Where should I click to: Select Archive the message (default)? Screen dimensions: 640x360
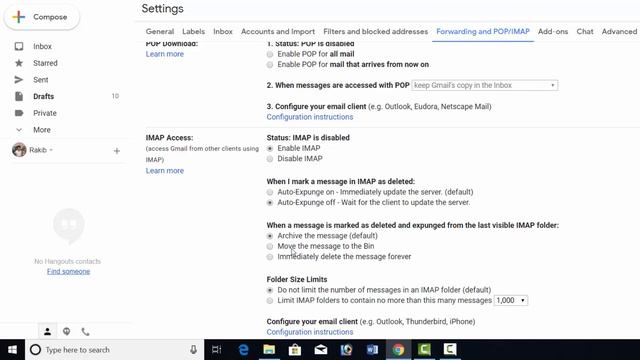[270, 236]
